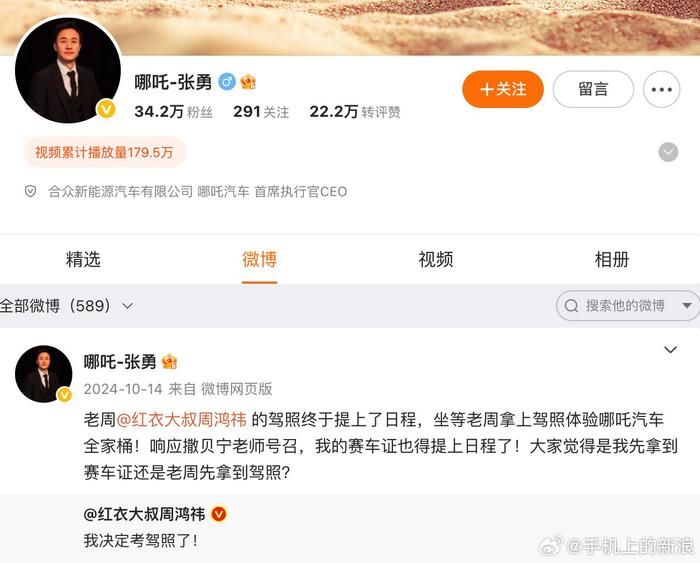Open the 全部微博 (589) filter dropdown
The height and width of the screenshot is (563, 700).
[x=66, y=306]
